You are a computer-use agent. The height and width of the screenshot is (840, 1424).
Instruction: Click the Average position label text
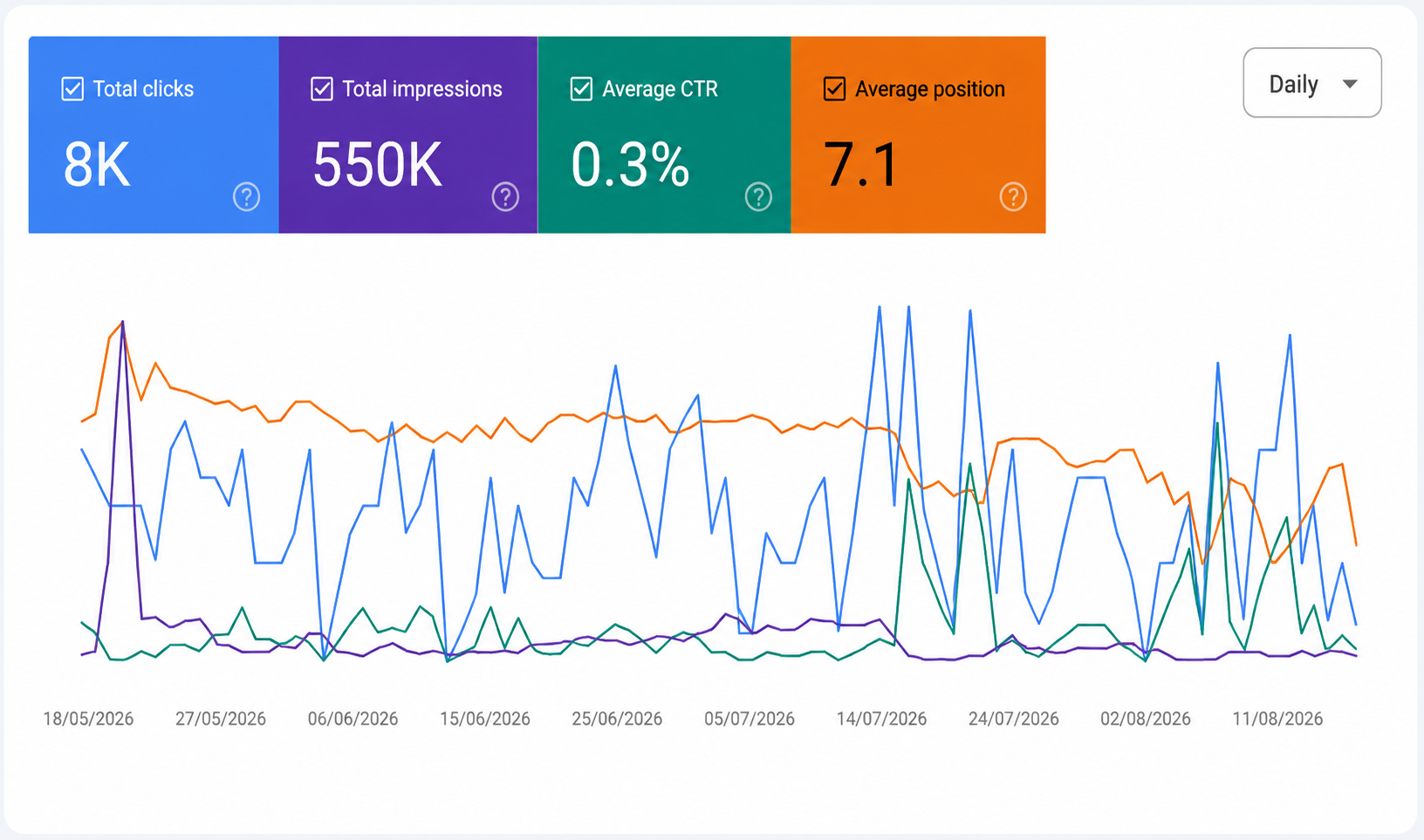pos(930,89)
